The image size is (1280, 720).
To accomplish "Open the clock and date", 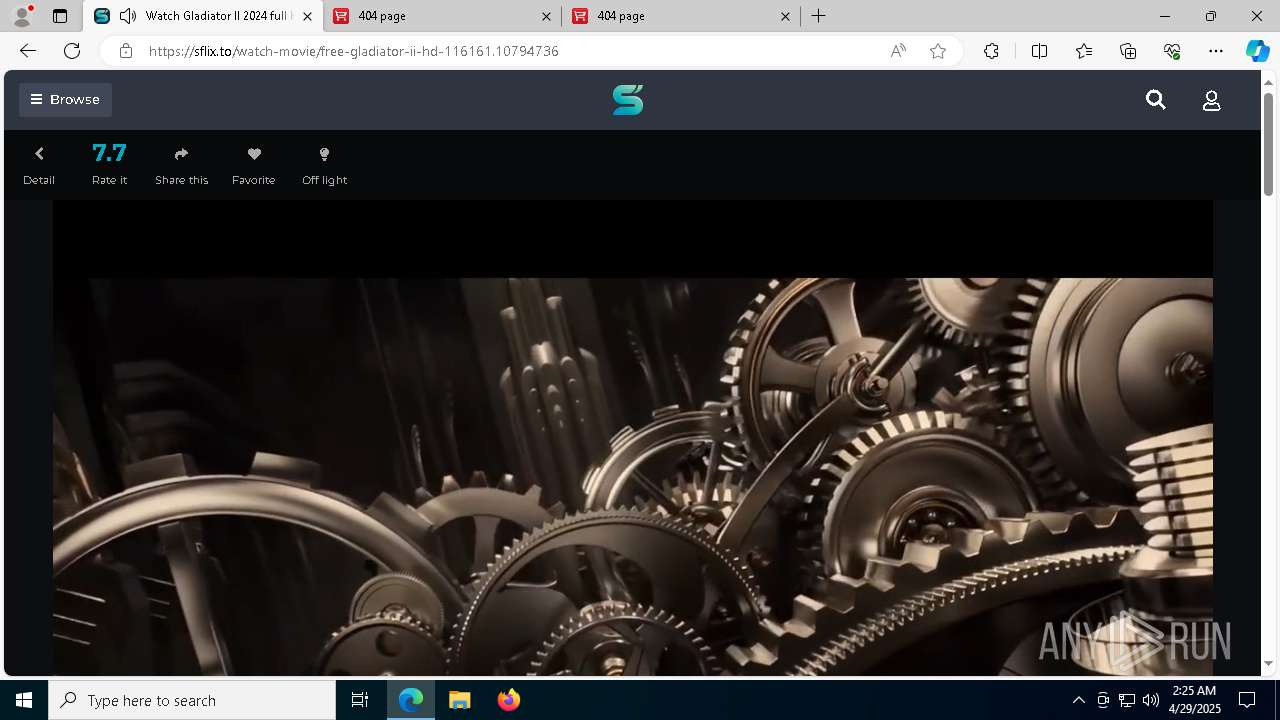I will (1194, 700).
